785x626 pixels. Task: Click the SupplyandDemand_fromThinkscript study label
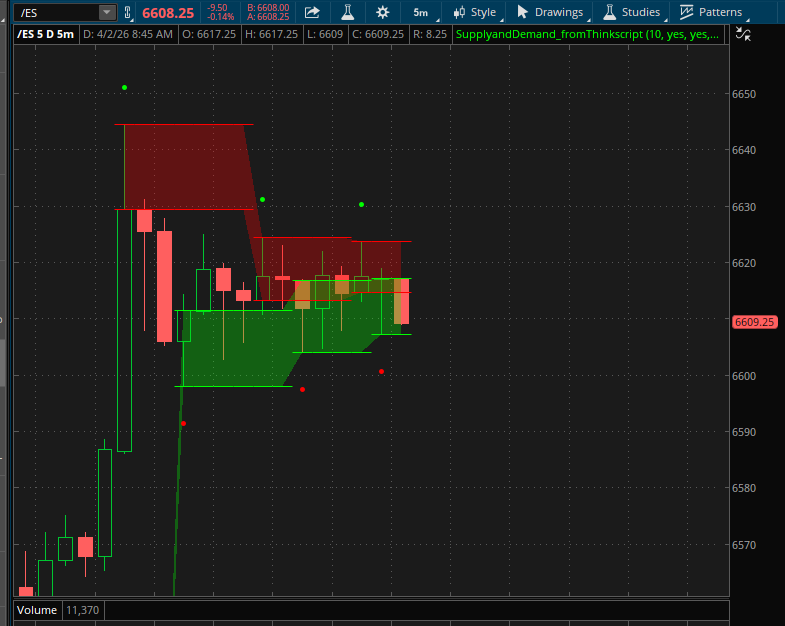coord(586,33)
